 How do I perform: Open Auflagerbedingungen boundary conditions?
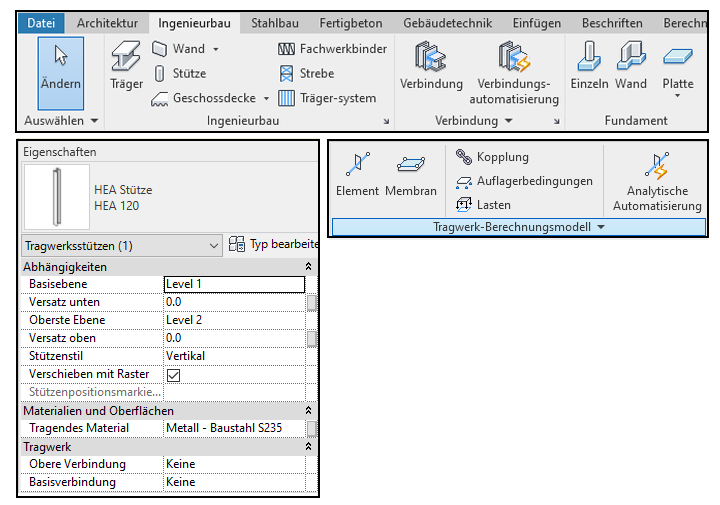(524, 181)
